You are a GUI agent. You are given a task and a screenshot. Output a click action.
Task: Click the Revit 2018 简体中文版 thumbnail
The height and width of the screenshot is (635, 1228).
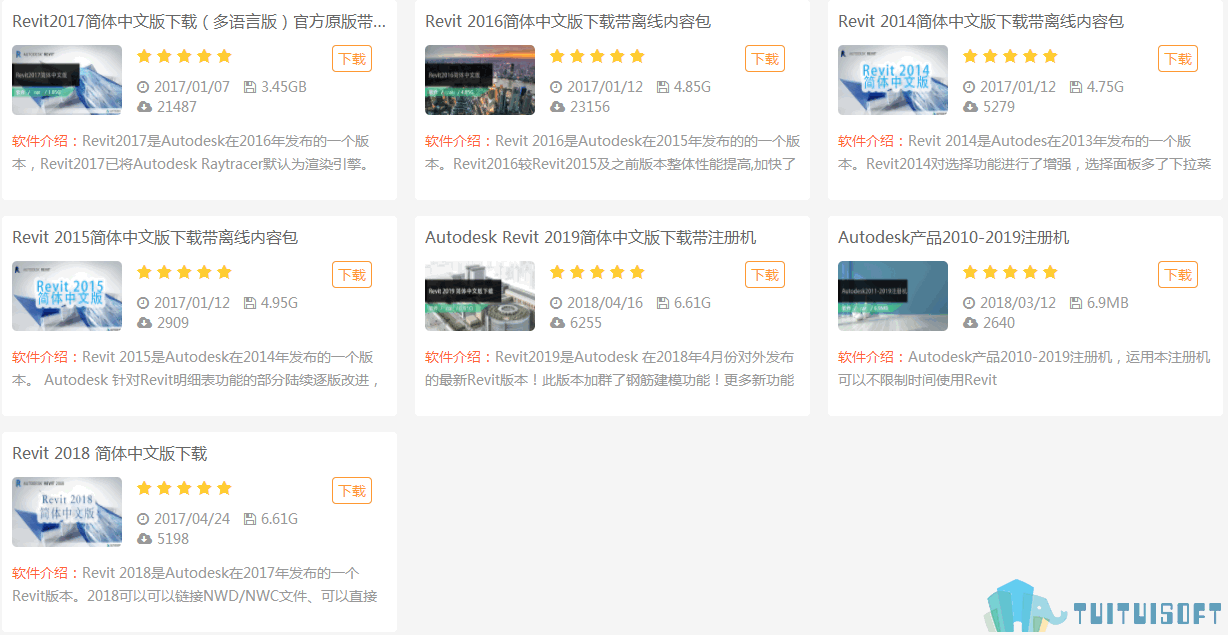(x=67, y=512)
